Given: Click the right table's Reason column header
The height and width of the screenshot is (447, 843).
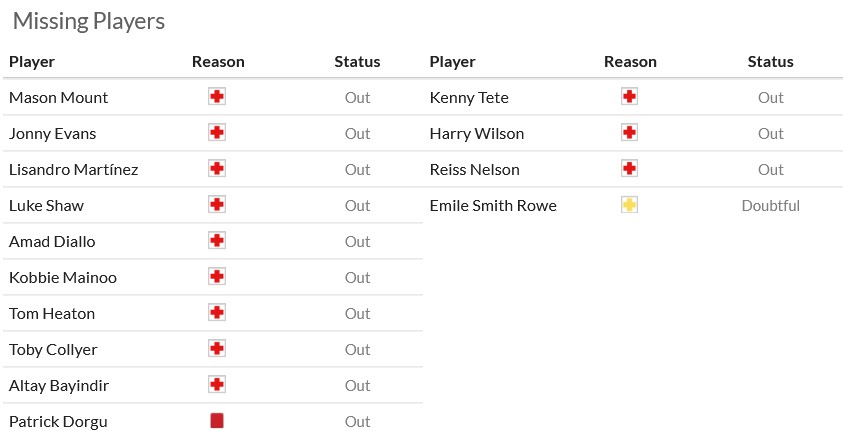Looking at the screenshot, I should coord(630,61).
